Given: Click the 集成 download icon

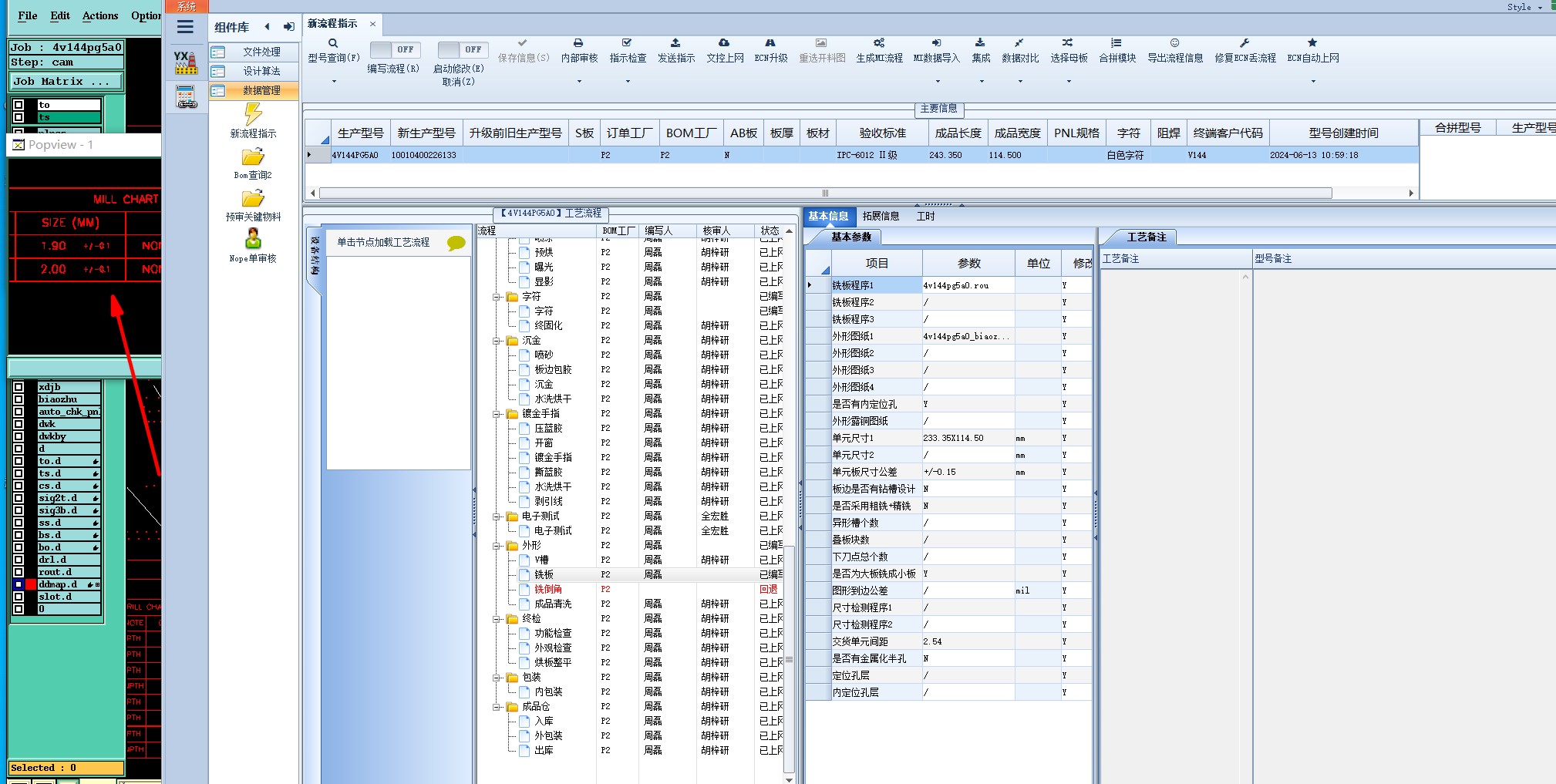Looking at the screenshot, I should [980, 43].
